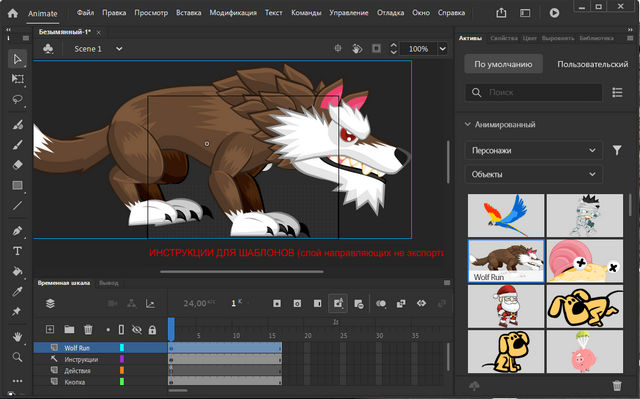
Task: Toggle highlight layers dot column
Action: coord(108,330)
